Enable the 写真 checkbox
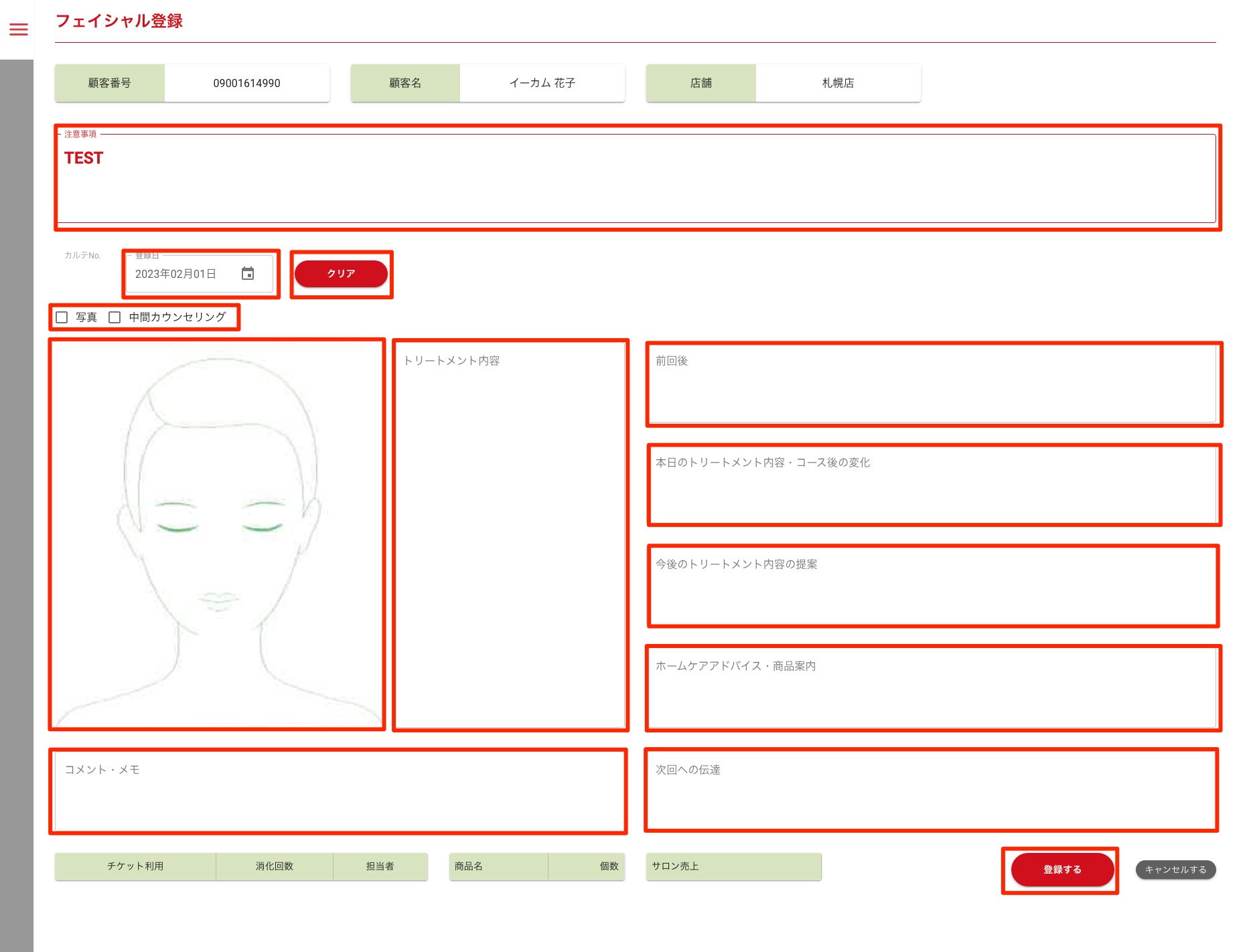The width and height of the screenshot is (1247, 952). 62,317
